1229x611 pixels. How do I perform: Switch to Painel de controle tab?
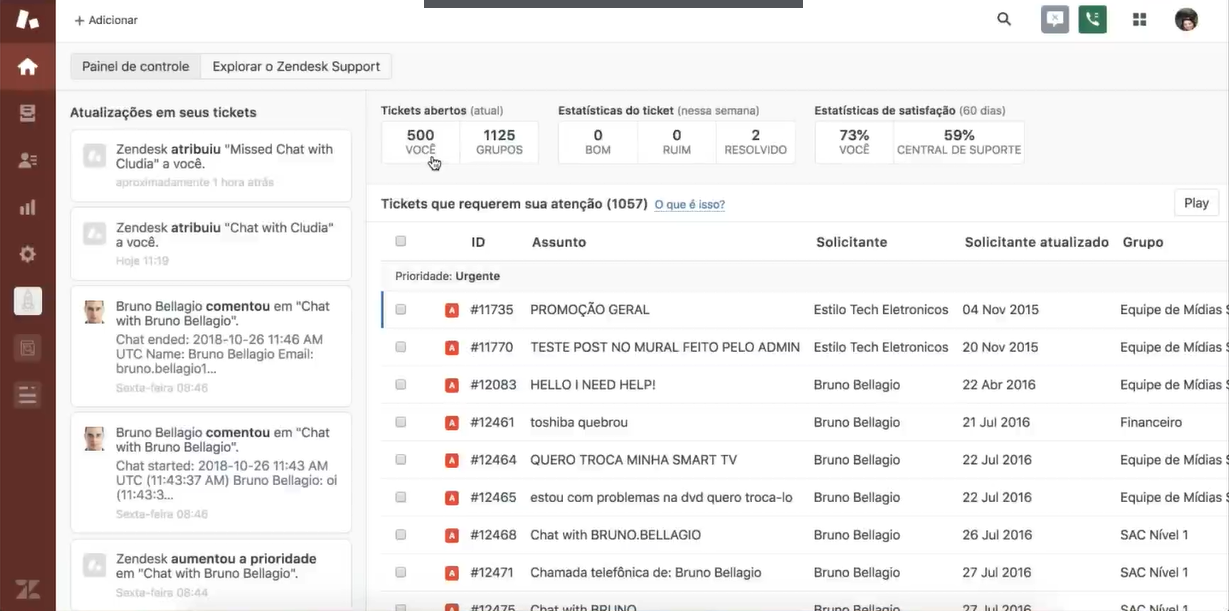point(135,66)
